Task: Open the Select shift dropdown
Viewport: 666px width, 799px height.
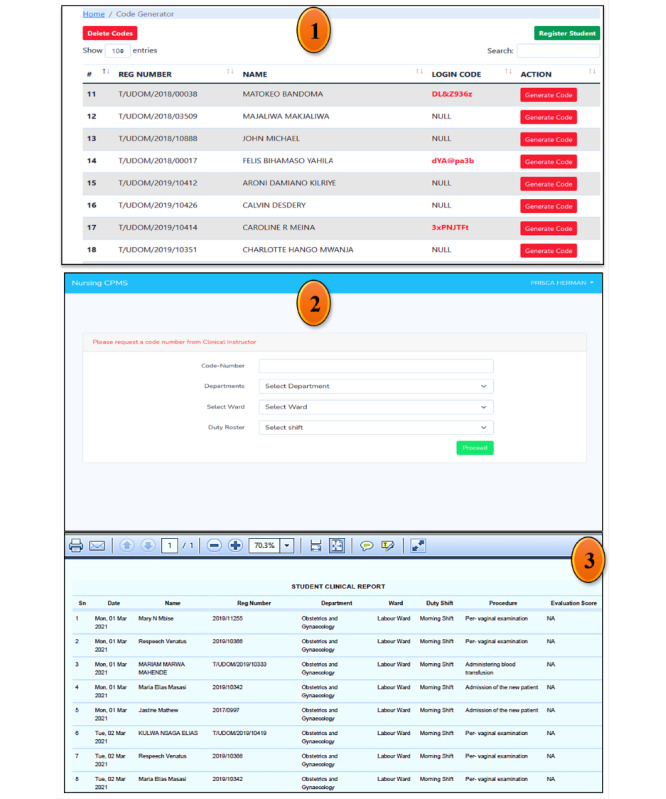Action: (x=376, y=428)
